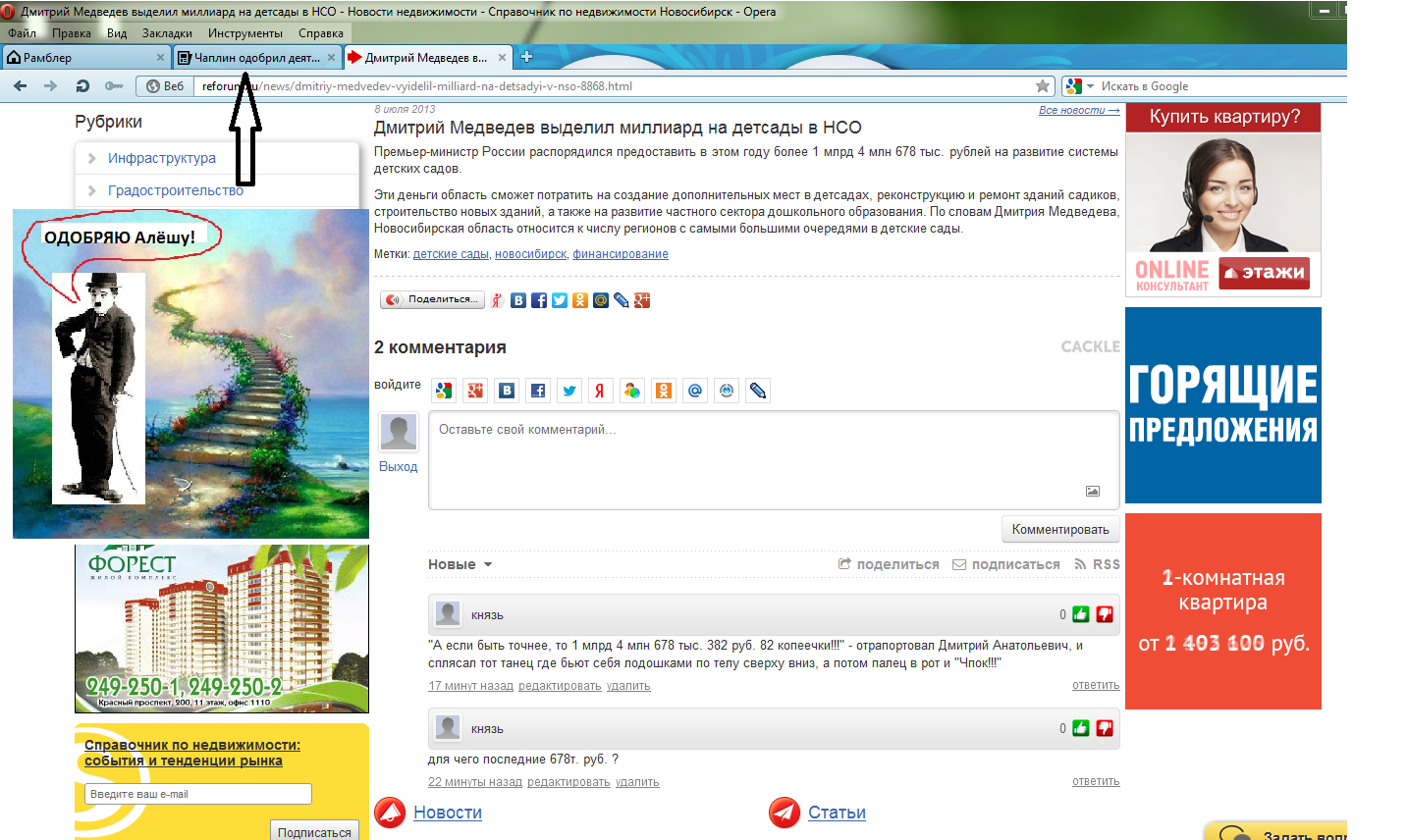1408x840 pixels.
Task: Dislike the first comment by князь
Action: click(1105, 614)
